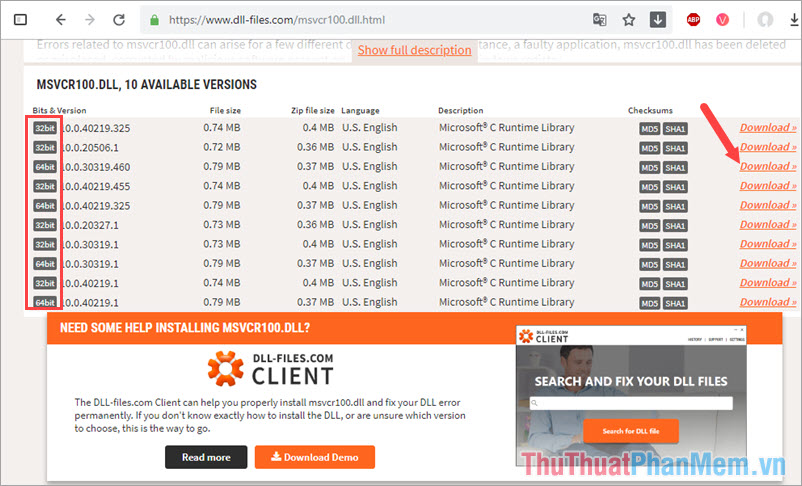Bookmark page with the star icon
Screen dimensions: 802x486
pyautogui.click(x=629, y=20)
